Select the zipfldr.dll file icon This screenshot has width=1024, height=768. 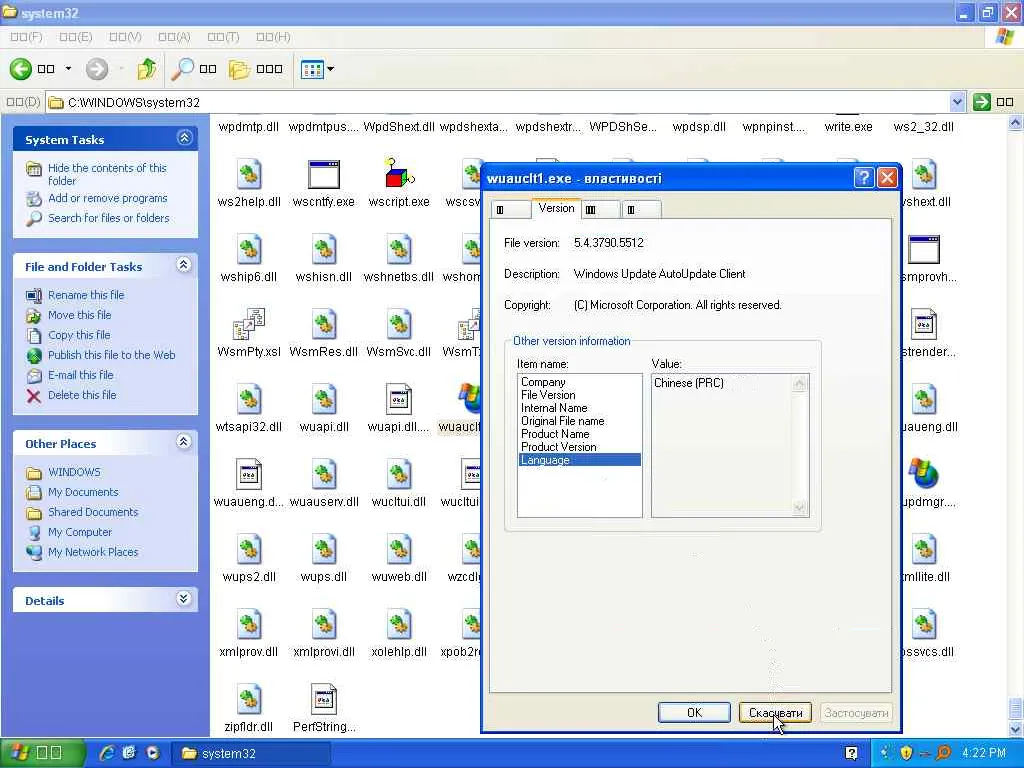click(x=249, y=700)
